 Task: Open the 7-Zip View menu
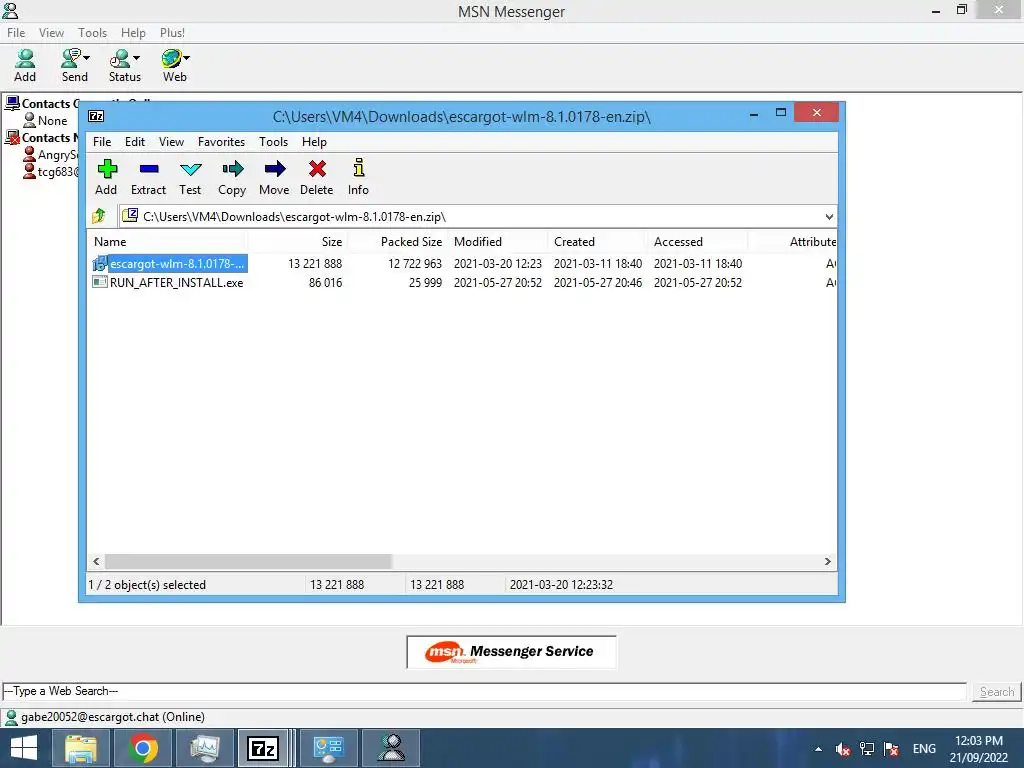[x=171, y=142]
